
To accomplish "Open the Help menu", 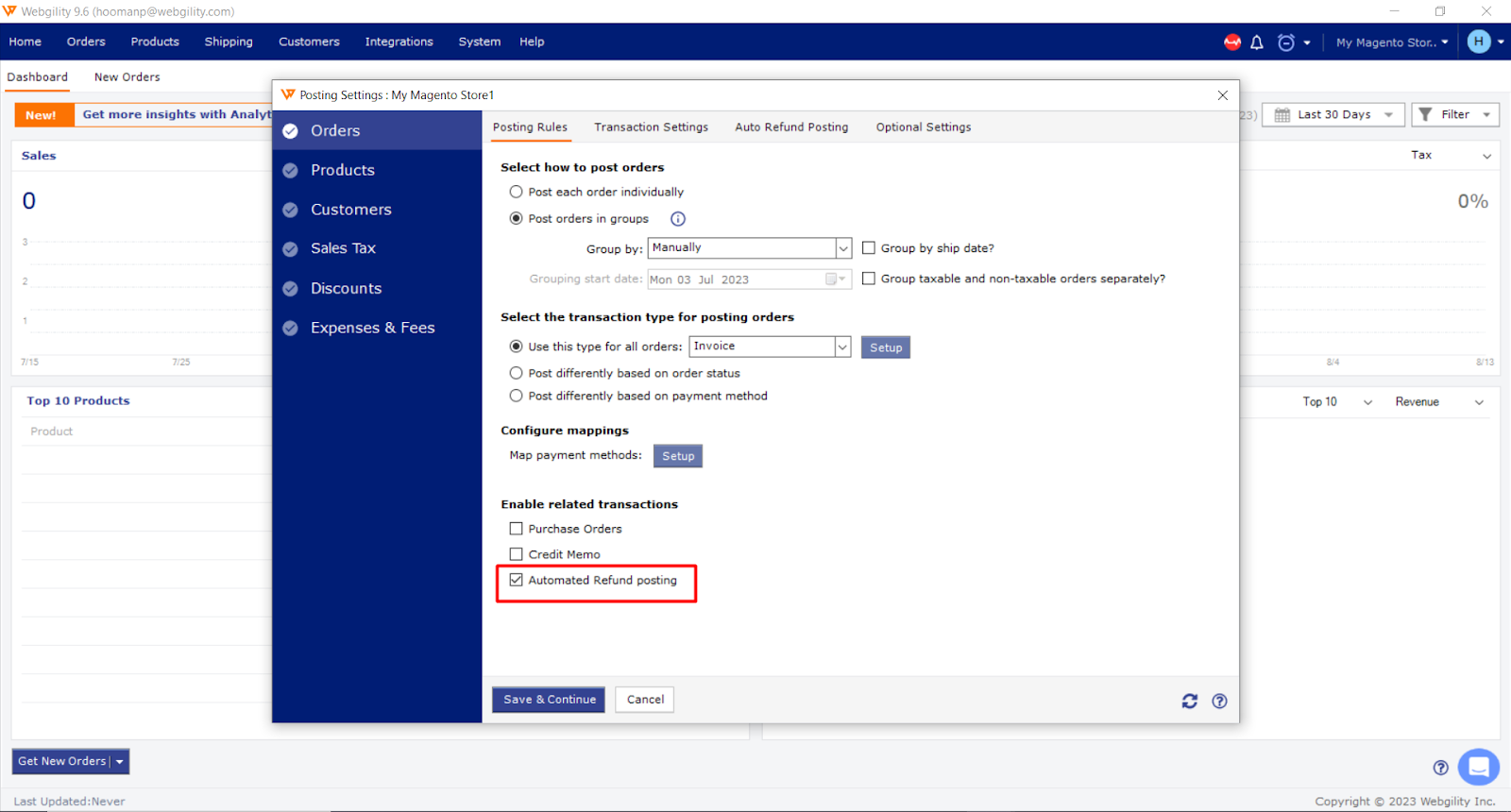I will [532, 42].
